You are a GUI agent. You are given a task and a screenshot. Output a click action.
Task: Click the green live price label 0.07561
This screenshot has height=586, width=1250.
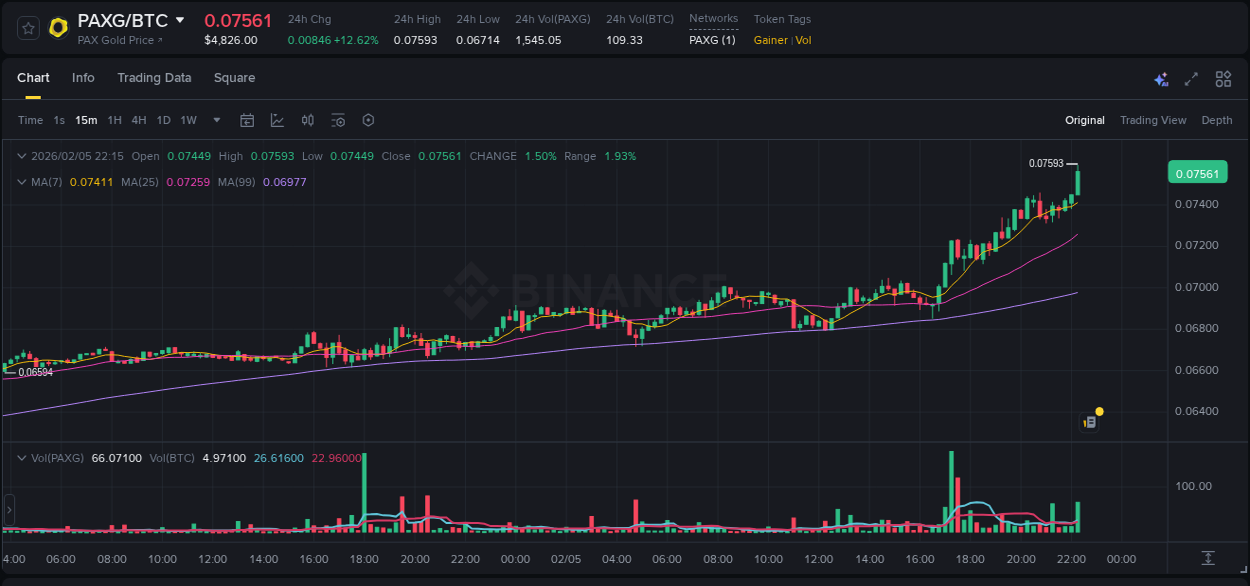click(1197, 172)
